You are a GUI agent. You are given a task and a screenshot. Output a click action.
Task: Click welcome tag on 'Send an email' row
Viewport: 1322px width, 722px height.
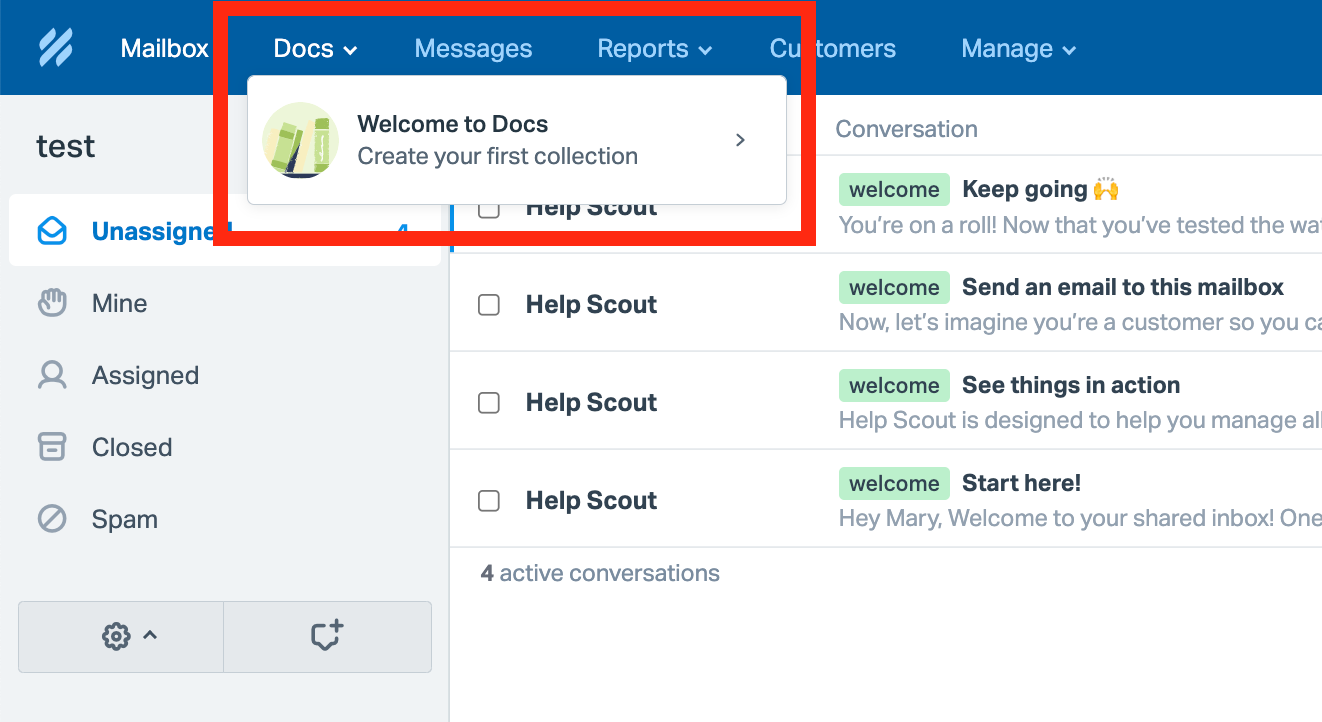[x=895, y=287]
